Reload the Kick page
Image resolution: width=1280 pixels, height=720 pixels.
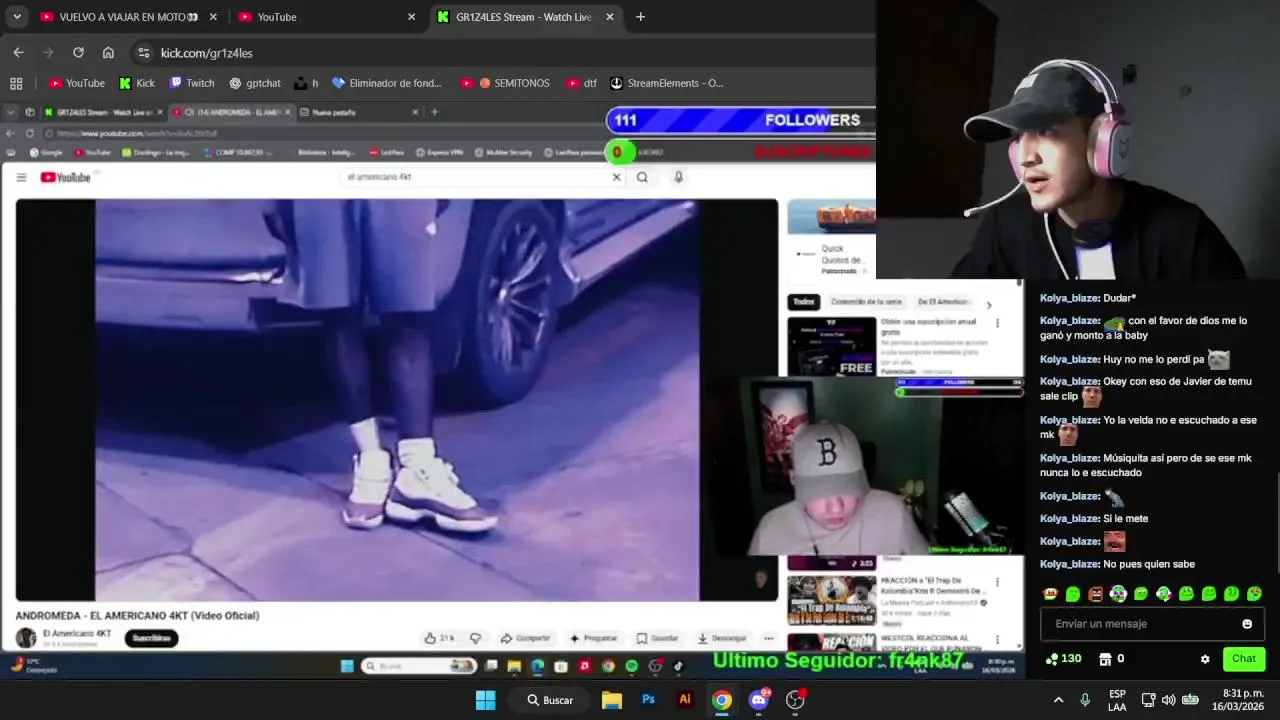78,53
